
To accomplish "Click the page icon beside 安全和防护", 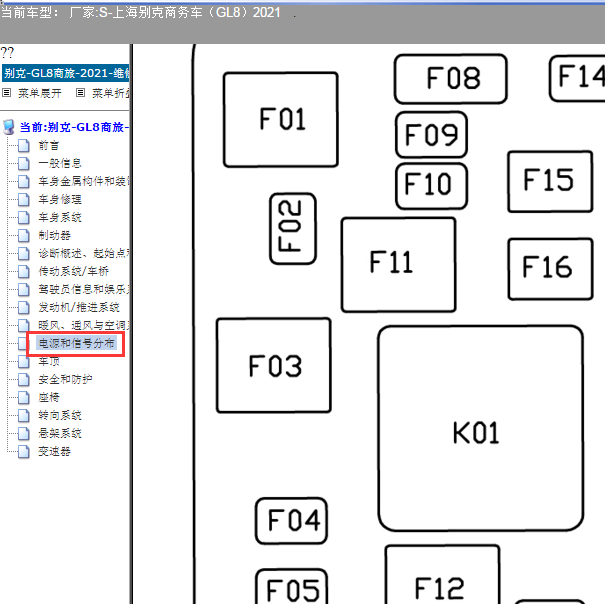I will coord(24,379).
